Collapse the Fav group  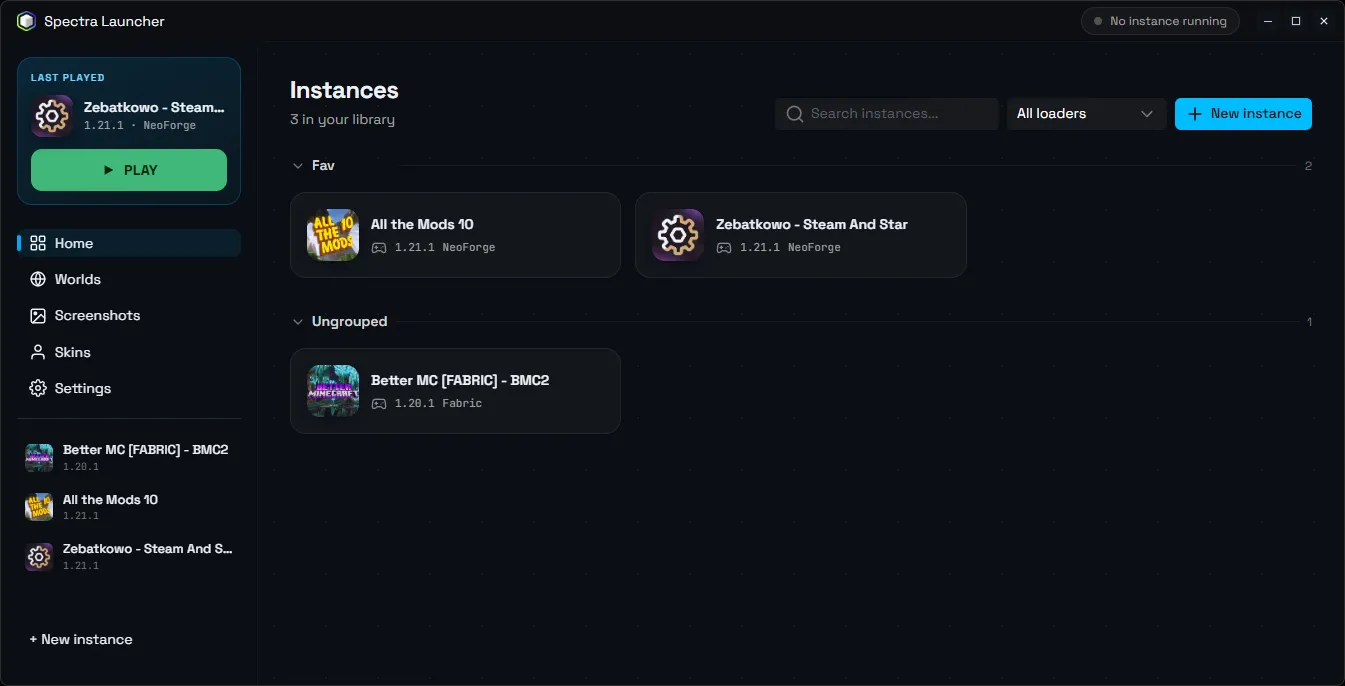297,166
